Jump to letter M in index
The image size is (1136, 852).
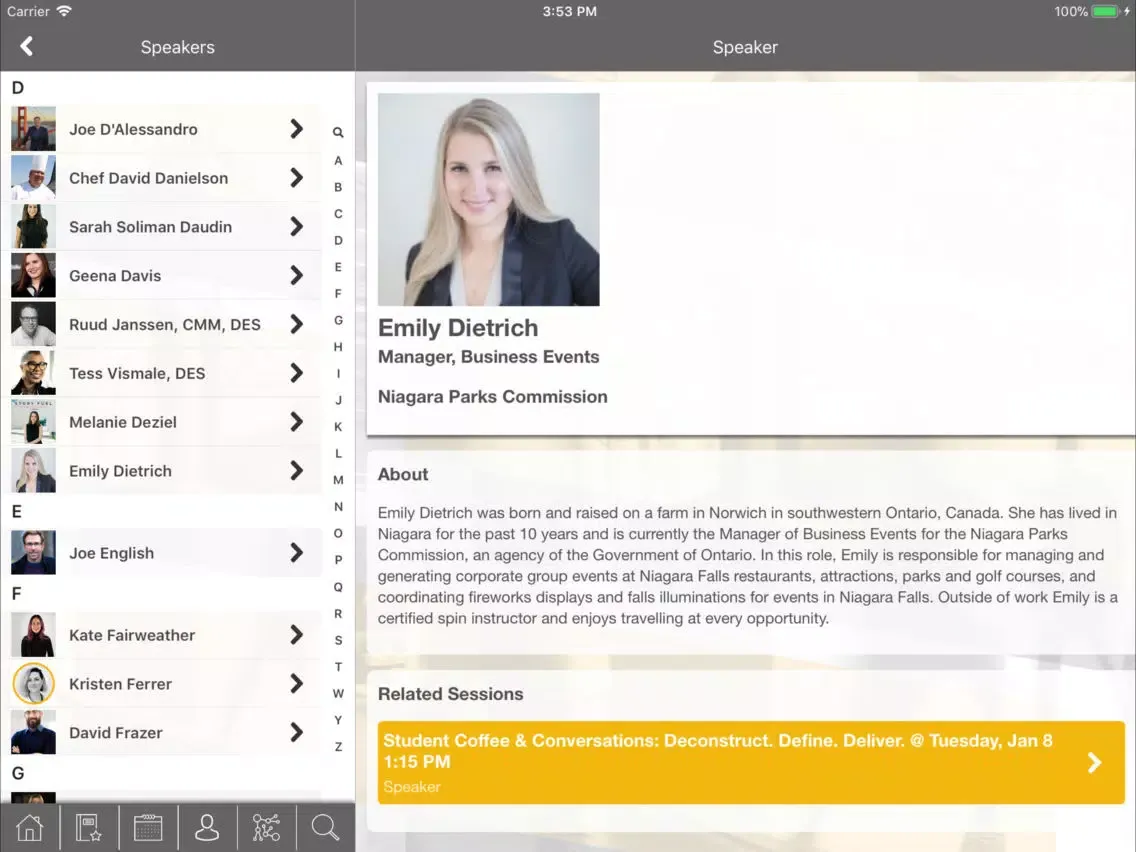pyautogui.click(x=338, y=480)
